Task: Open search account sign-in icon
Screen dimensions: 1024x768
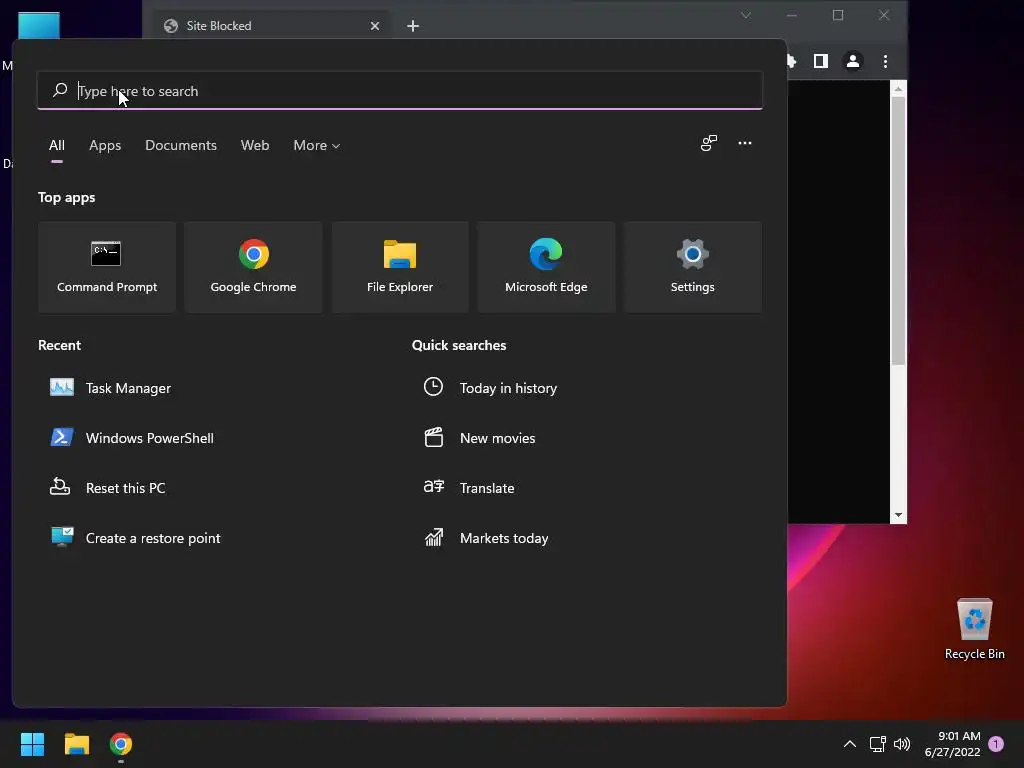Action: (709, 143)
